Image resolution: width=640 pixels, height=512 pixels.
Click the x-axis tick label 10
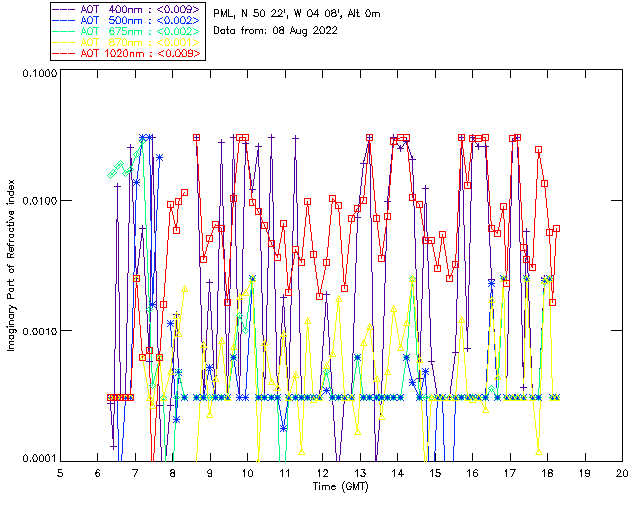pos(247,473)
